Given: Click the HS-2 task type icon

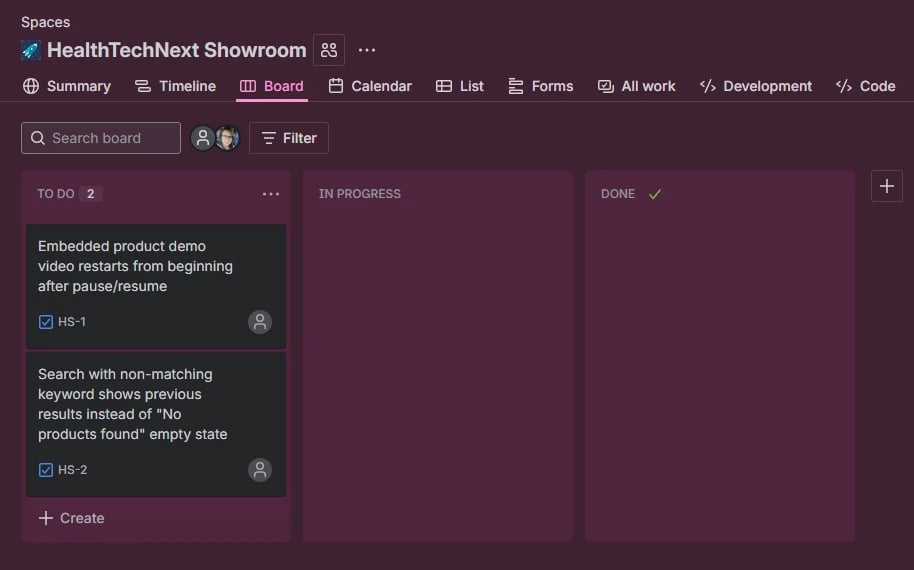Looking at the screenshot, I should 45,470.
